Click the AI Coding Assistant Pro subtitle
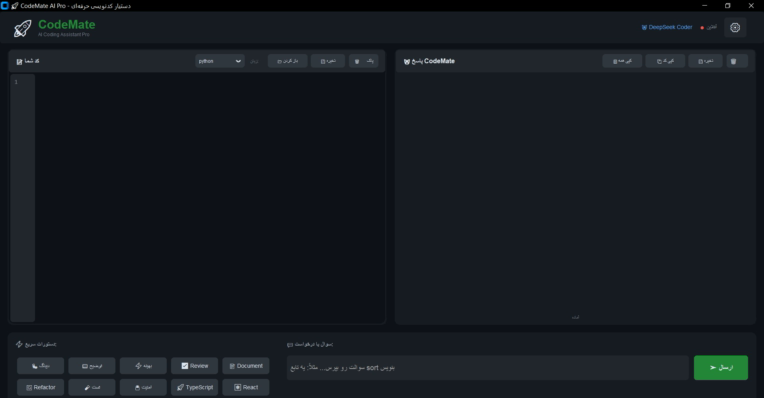 click(x=64, y=35)
